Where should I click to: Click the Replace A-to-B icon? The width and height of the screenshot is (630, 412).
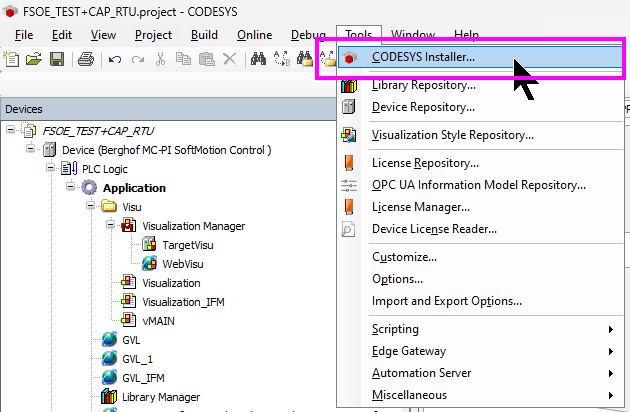pyautogui.click(x=282, y=59)
